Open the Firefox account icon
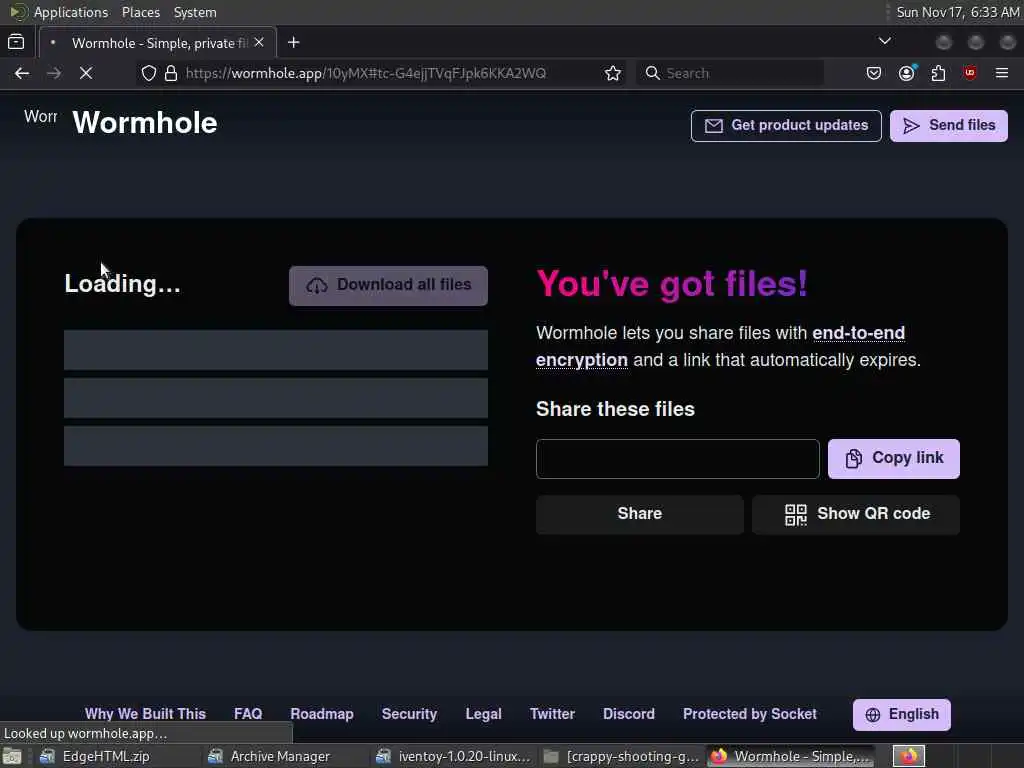 (906, 73)
